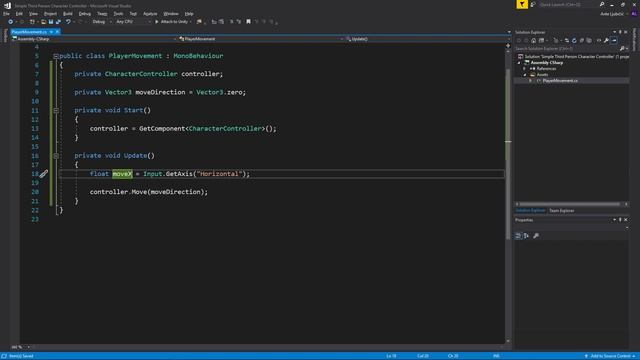The image size is (640, 360).
Task: Open the Tools menu
Action: pos(118,14)
